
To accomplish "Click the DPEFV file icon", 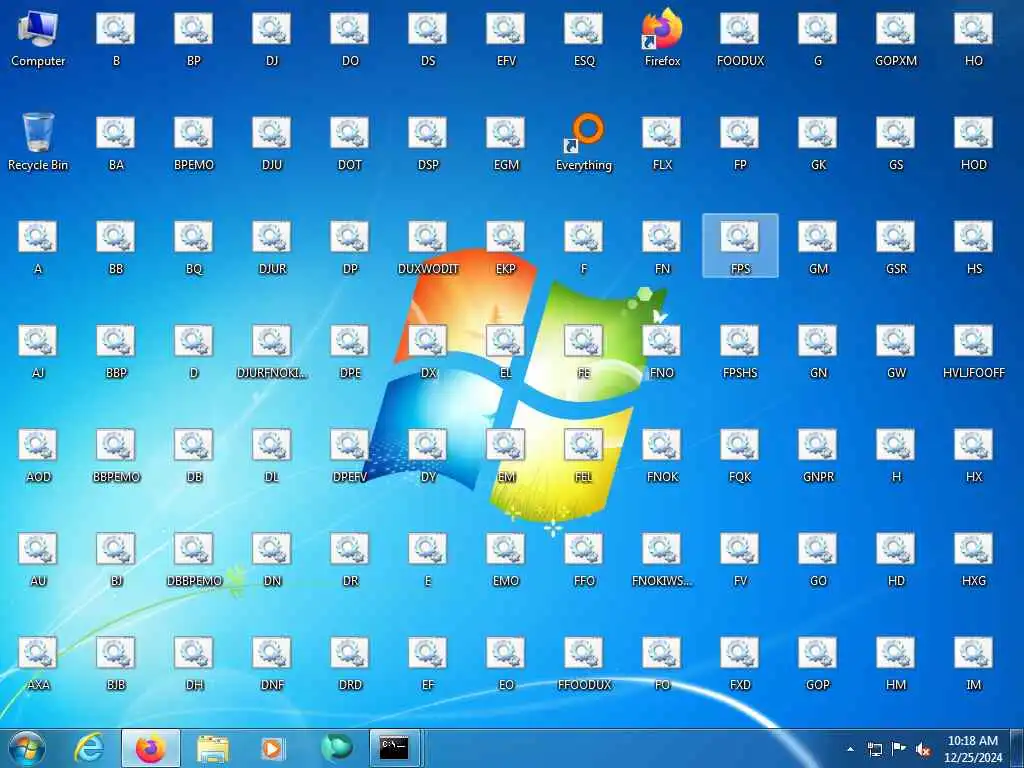I will tap(350, 455).
